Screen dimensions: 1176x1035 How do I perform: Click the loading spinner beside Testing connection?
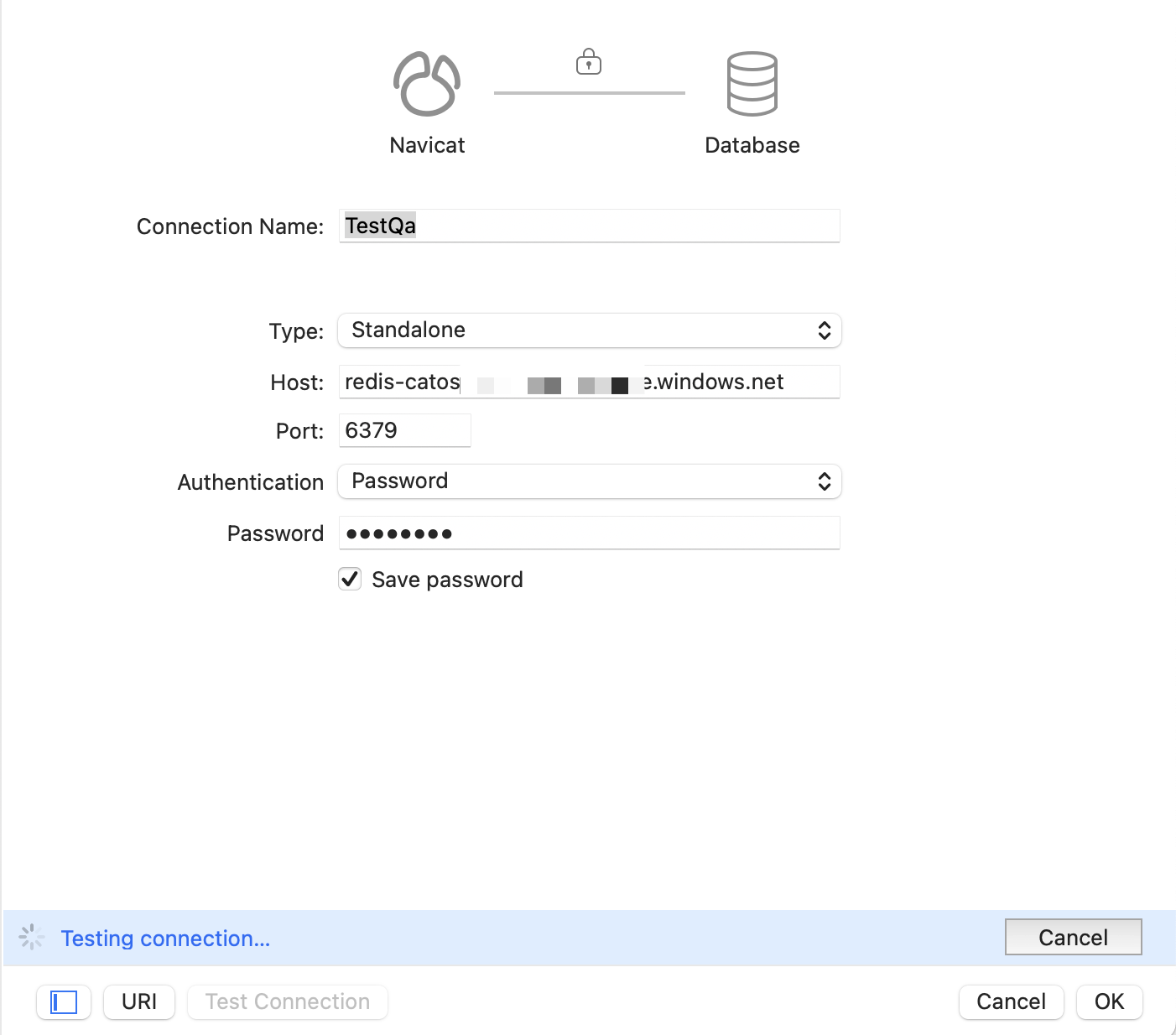[x=32, y=937]
